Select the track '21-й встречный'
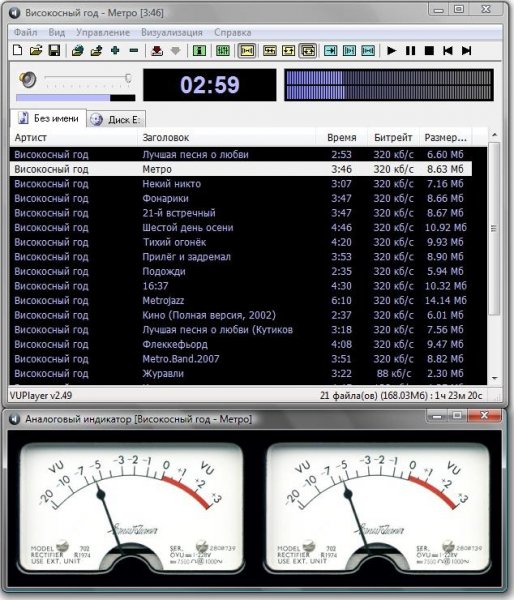514x600 pixels. [x=241, y=213]
